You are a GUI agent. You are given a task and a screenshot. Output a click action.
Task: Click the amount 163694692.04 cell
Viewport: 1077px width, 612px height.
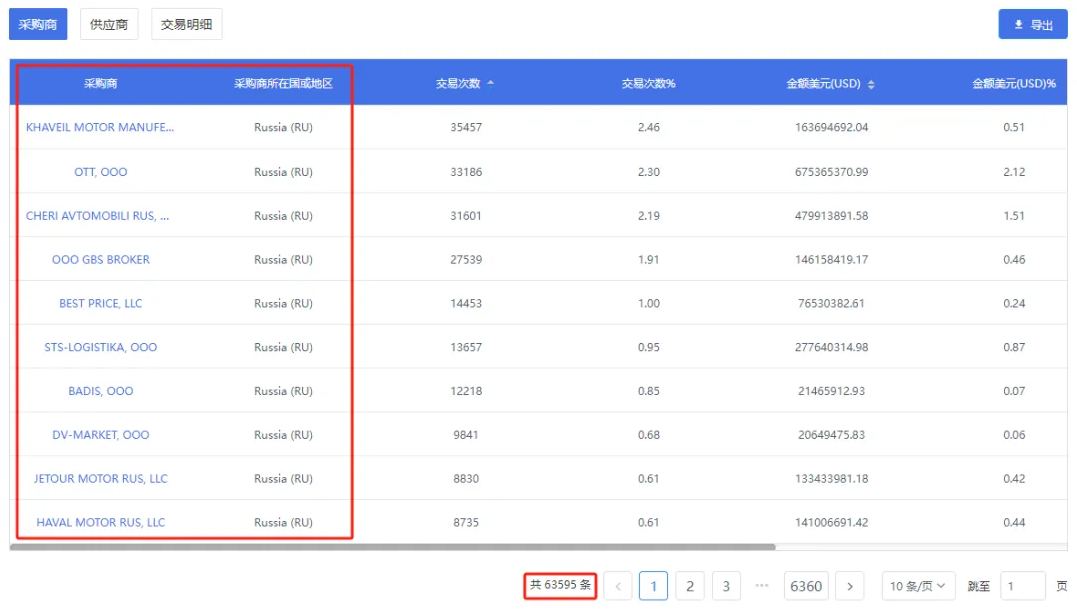pos(831,127)
